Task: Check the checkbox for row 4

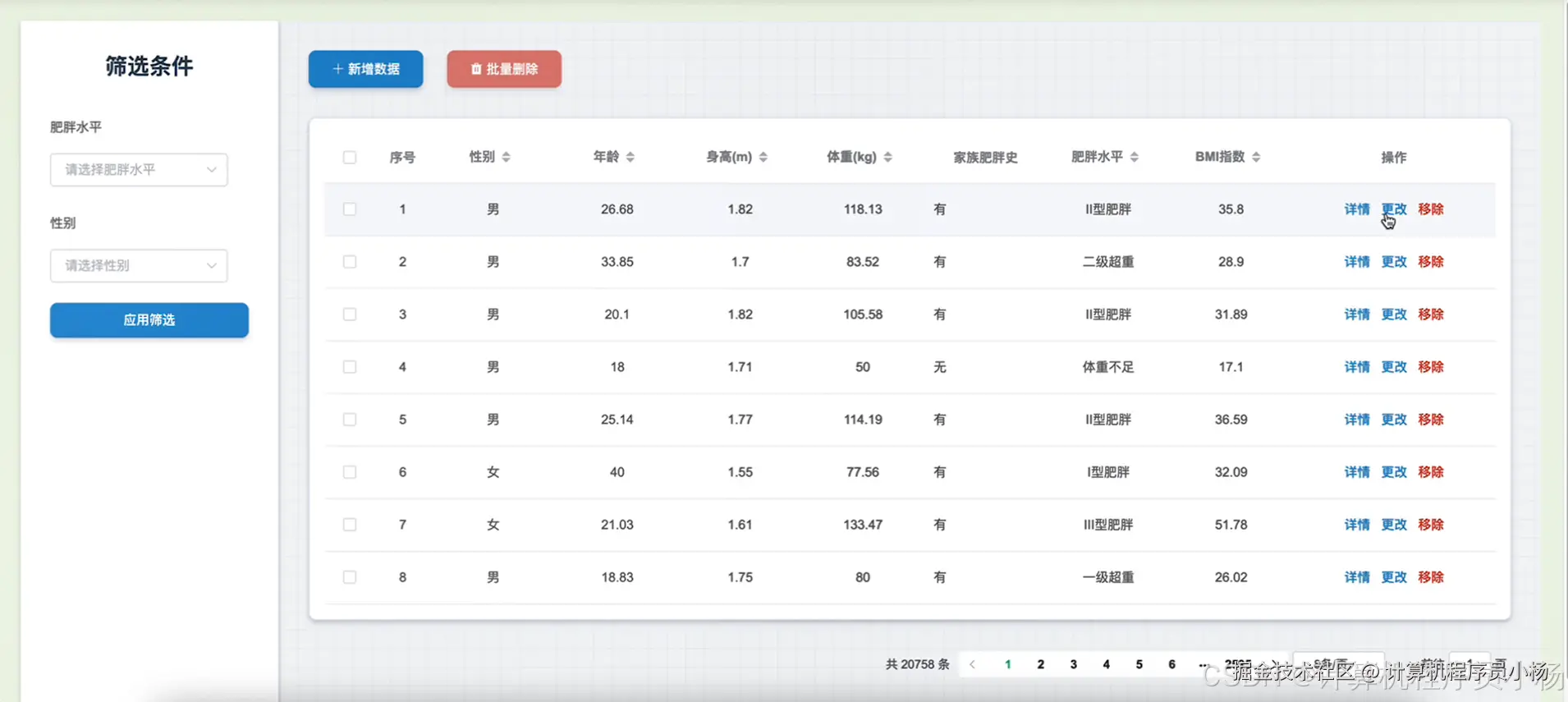Action: click(x=350, y=367)
